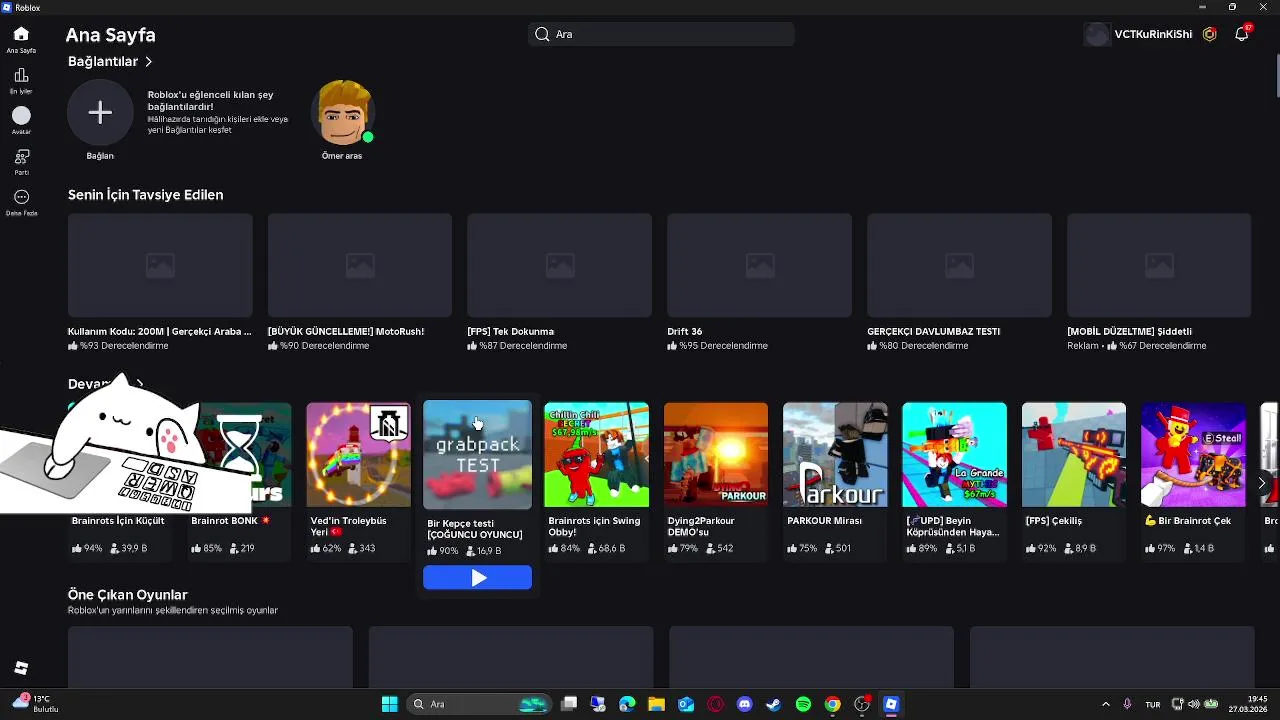
Task: Open the En İyiler charts icon
Action: [x=21, y=75]
